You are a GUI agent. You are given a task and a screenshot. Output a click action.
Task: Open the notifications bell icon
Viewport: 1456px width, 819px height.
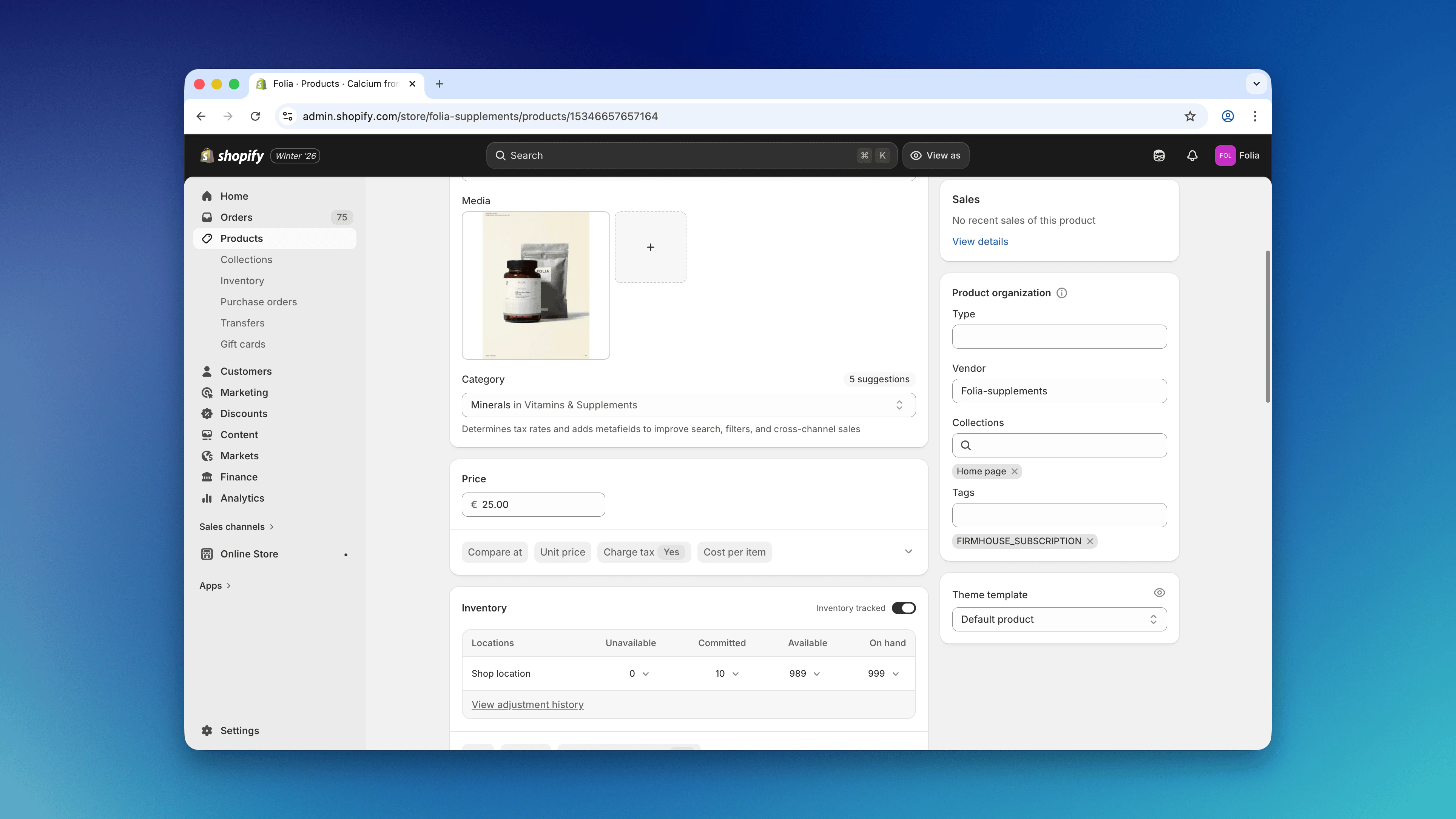[x=1192, y=155]
